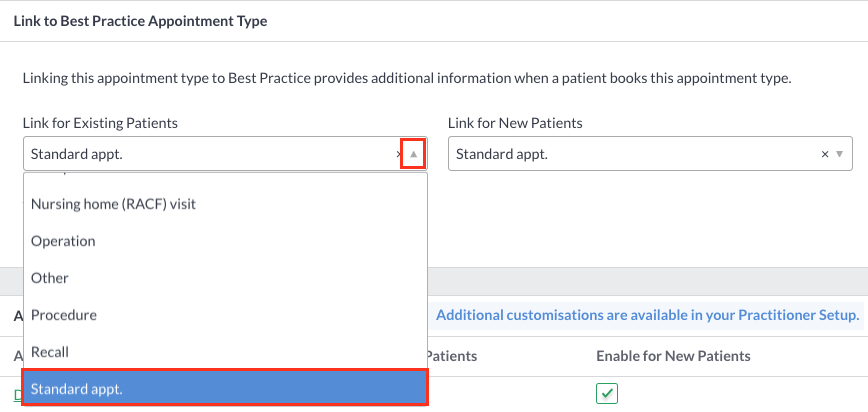Open the Practitioner Setup customisations link

[x=648, y=315]
